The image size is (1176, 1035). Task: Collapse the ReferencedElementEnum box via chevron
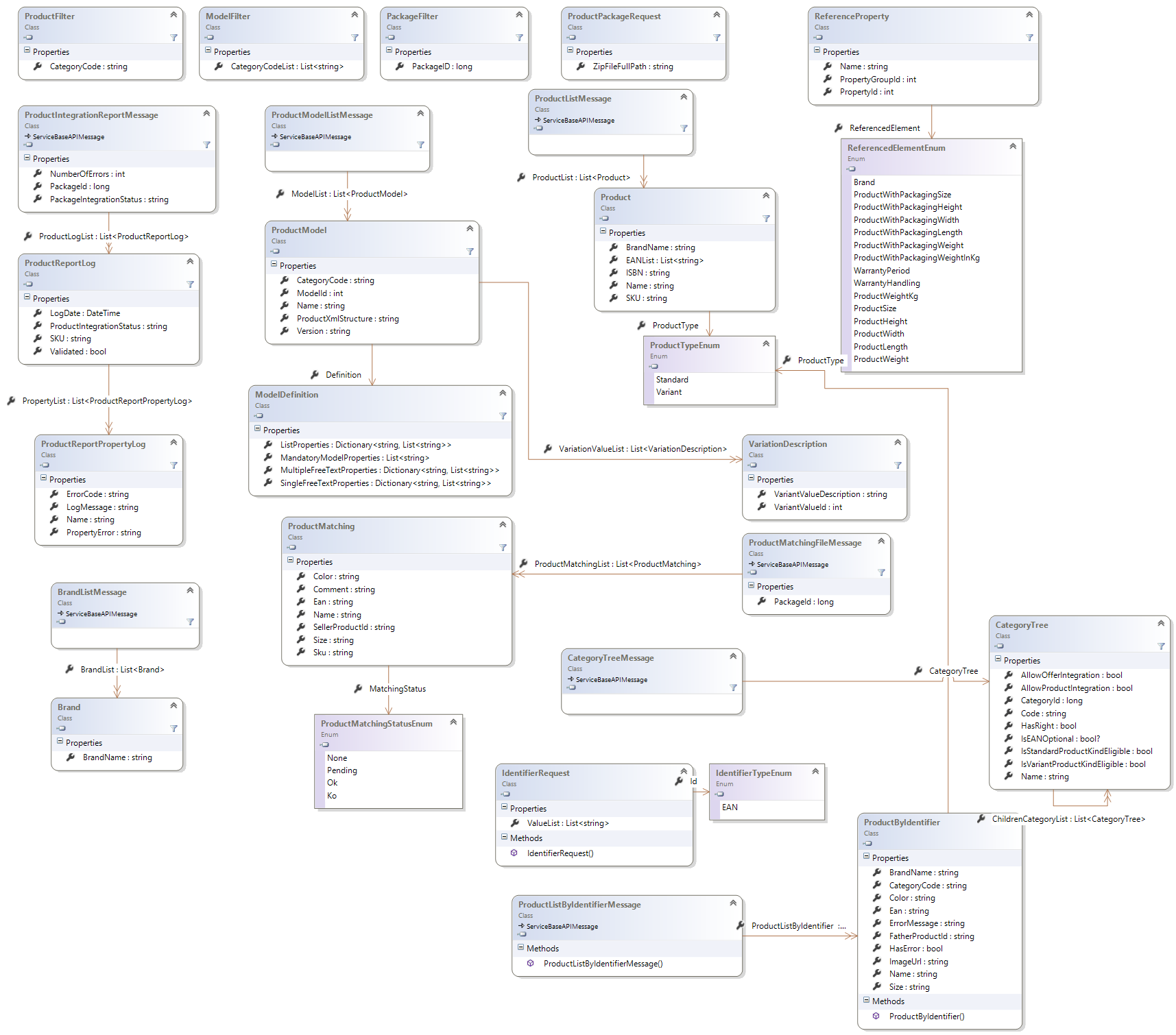1013,146
